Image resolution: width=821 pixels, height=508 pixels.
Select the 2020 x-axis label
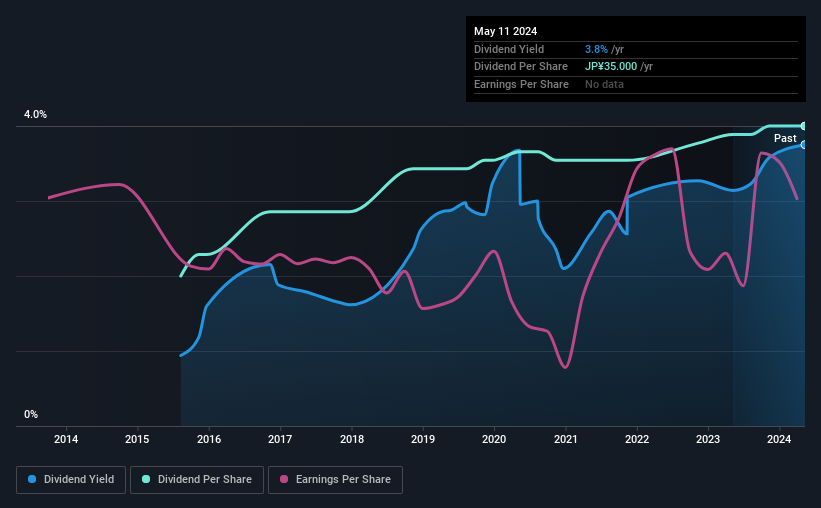click(x=494, y=439)
